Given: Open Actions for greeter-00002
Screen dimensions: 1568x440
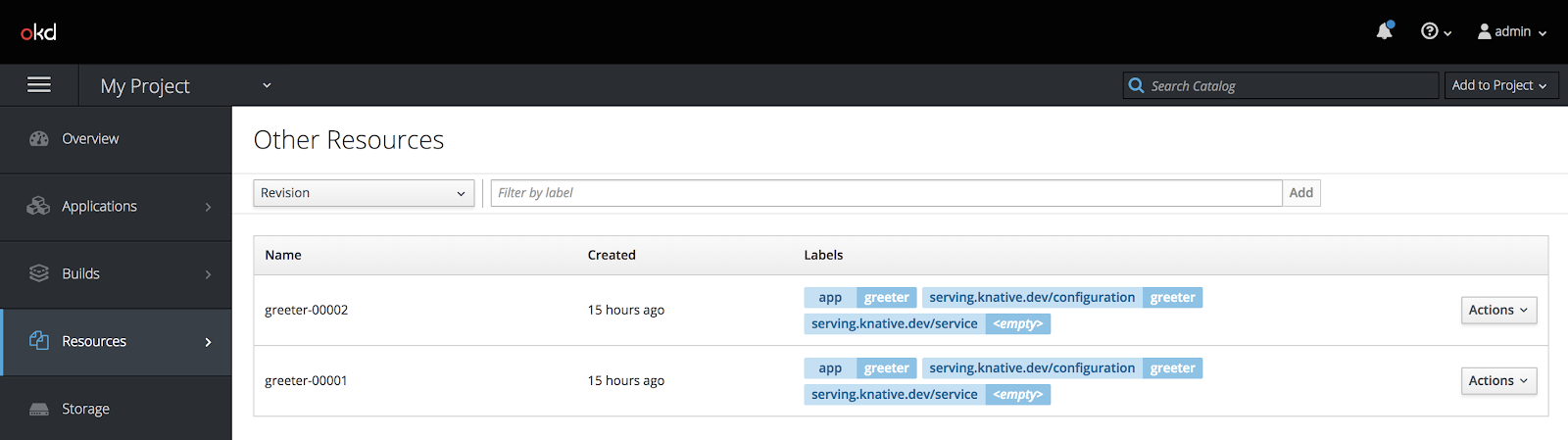Looking at the screenshot, I should [1497, 310].
